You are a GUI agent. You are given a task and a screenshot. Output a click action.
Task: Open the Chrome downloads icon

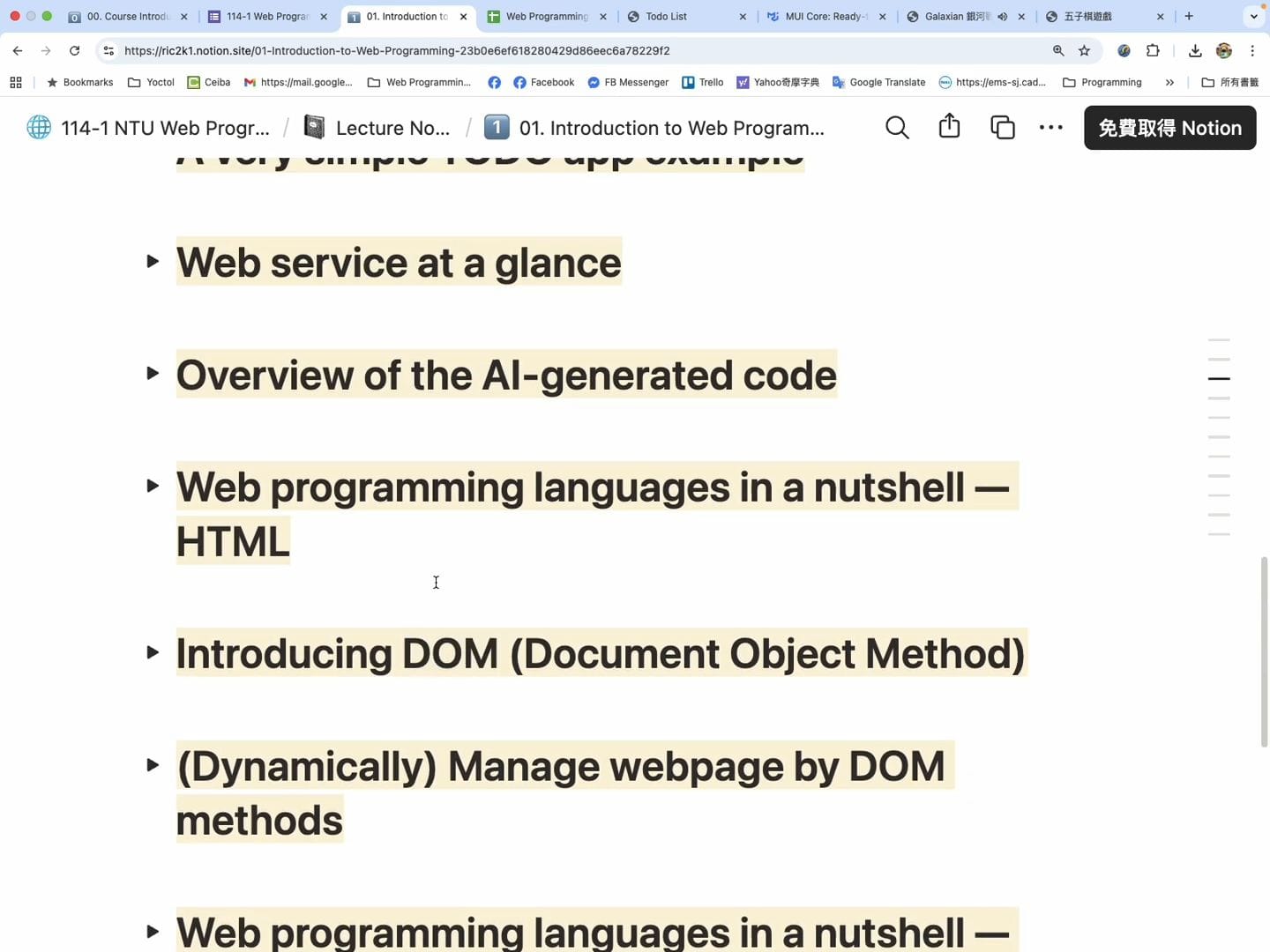[x=1195, y=51]
